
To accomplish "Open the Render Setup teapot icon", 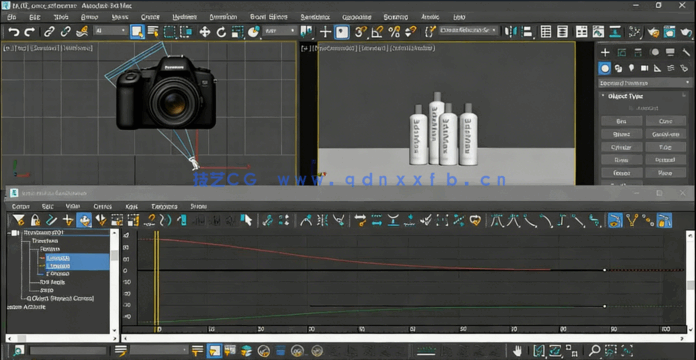I will coord(653,32).
